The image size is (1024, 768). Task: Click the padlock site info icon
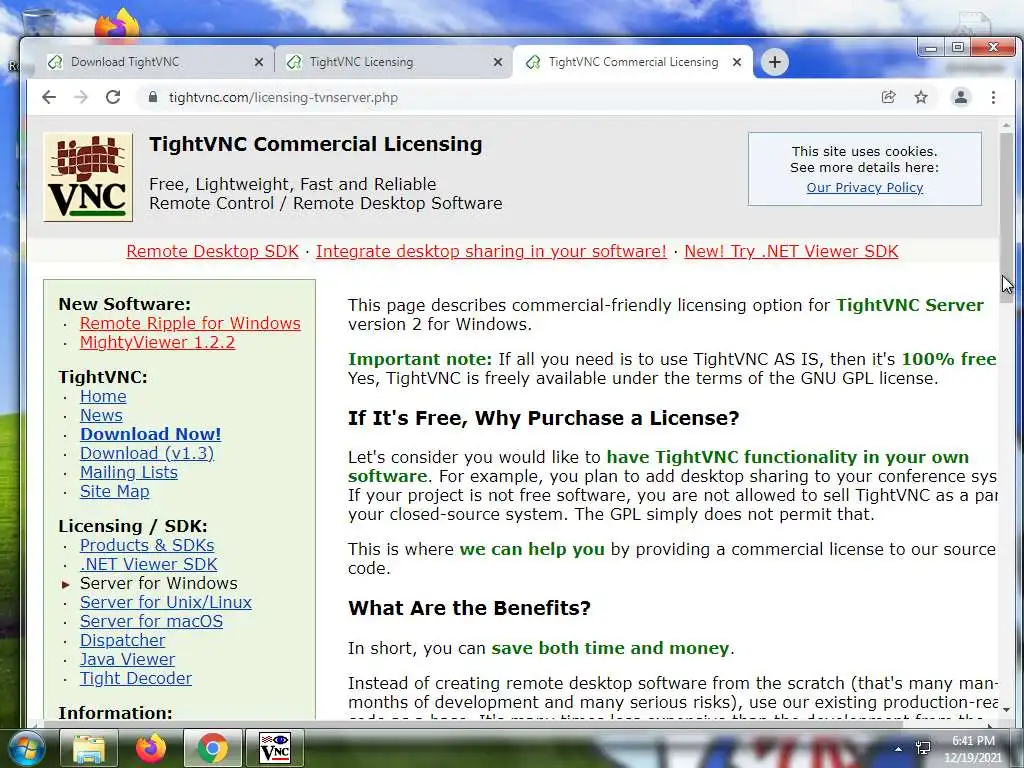153,97
